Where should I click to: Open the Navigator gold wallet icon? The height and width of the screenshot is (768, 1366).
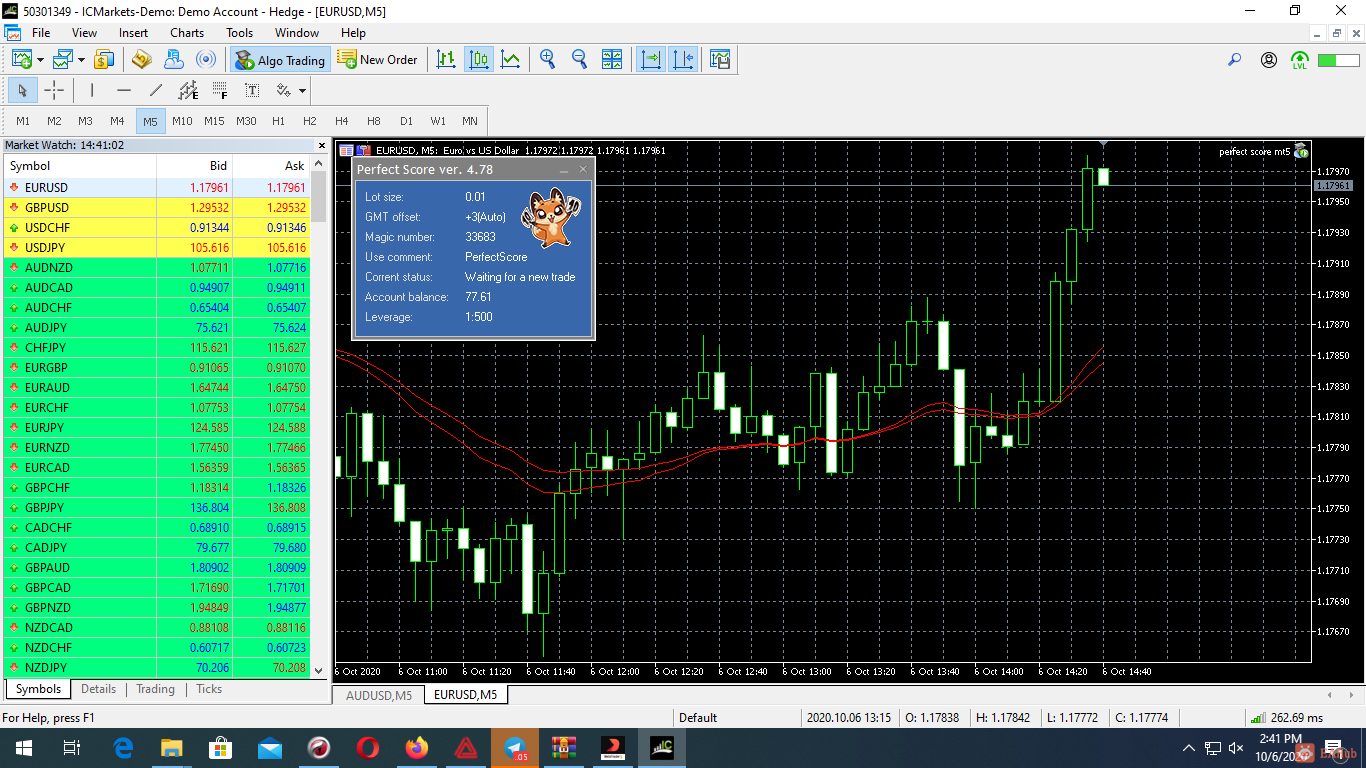point(141,60)
